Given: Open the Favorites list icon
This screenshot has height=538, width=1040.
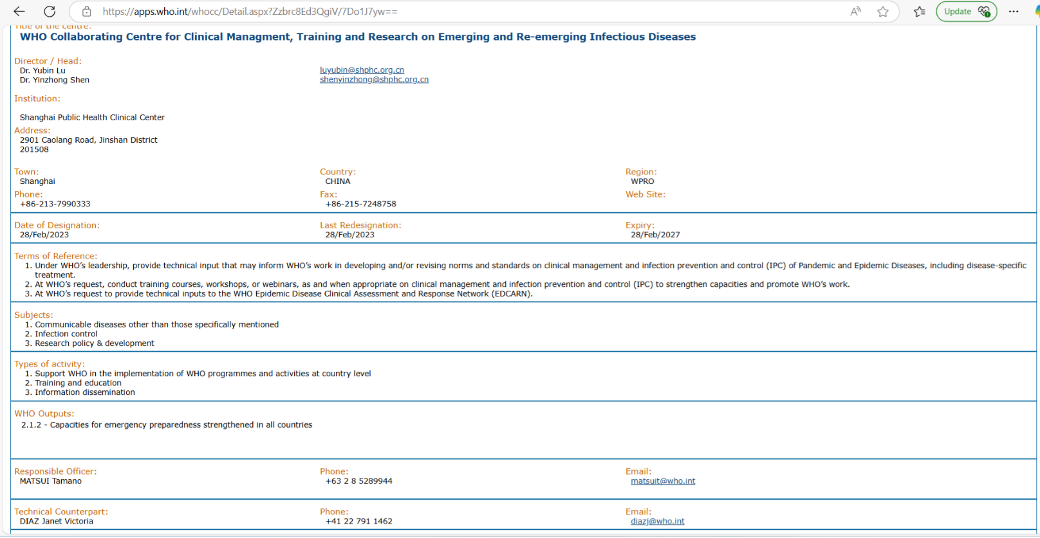Looking at the screenshot, I should [x=919, y=11].
